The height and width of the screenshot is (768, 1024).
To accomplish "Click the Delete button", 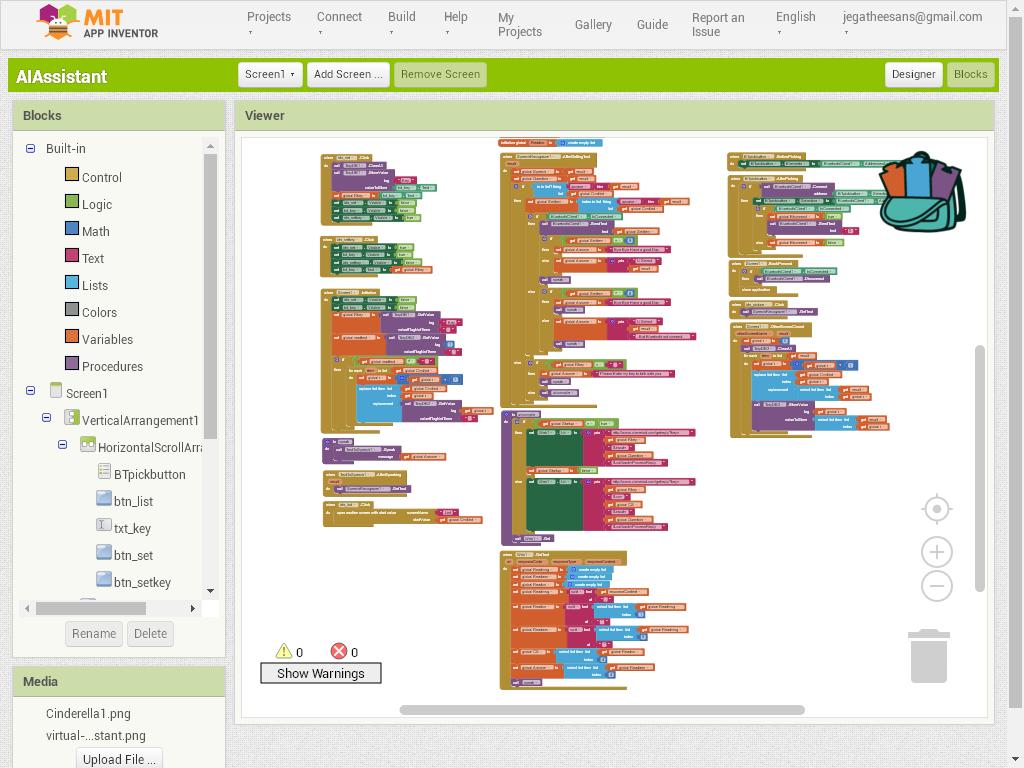I will [150, 633].
